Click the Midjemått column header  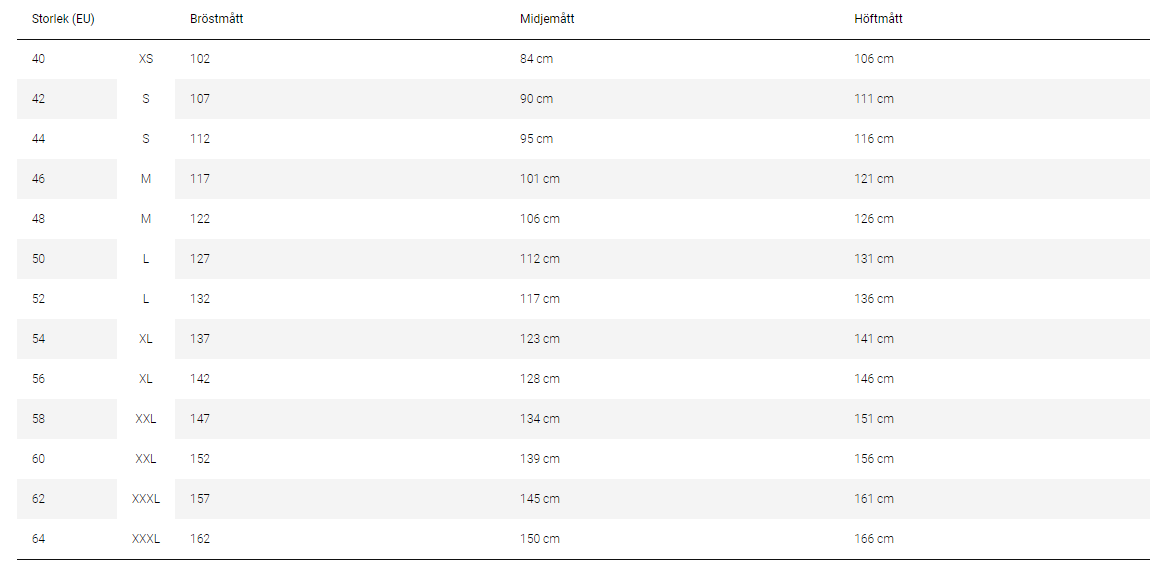point(547,19)
